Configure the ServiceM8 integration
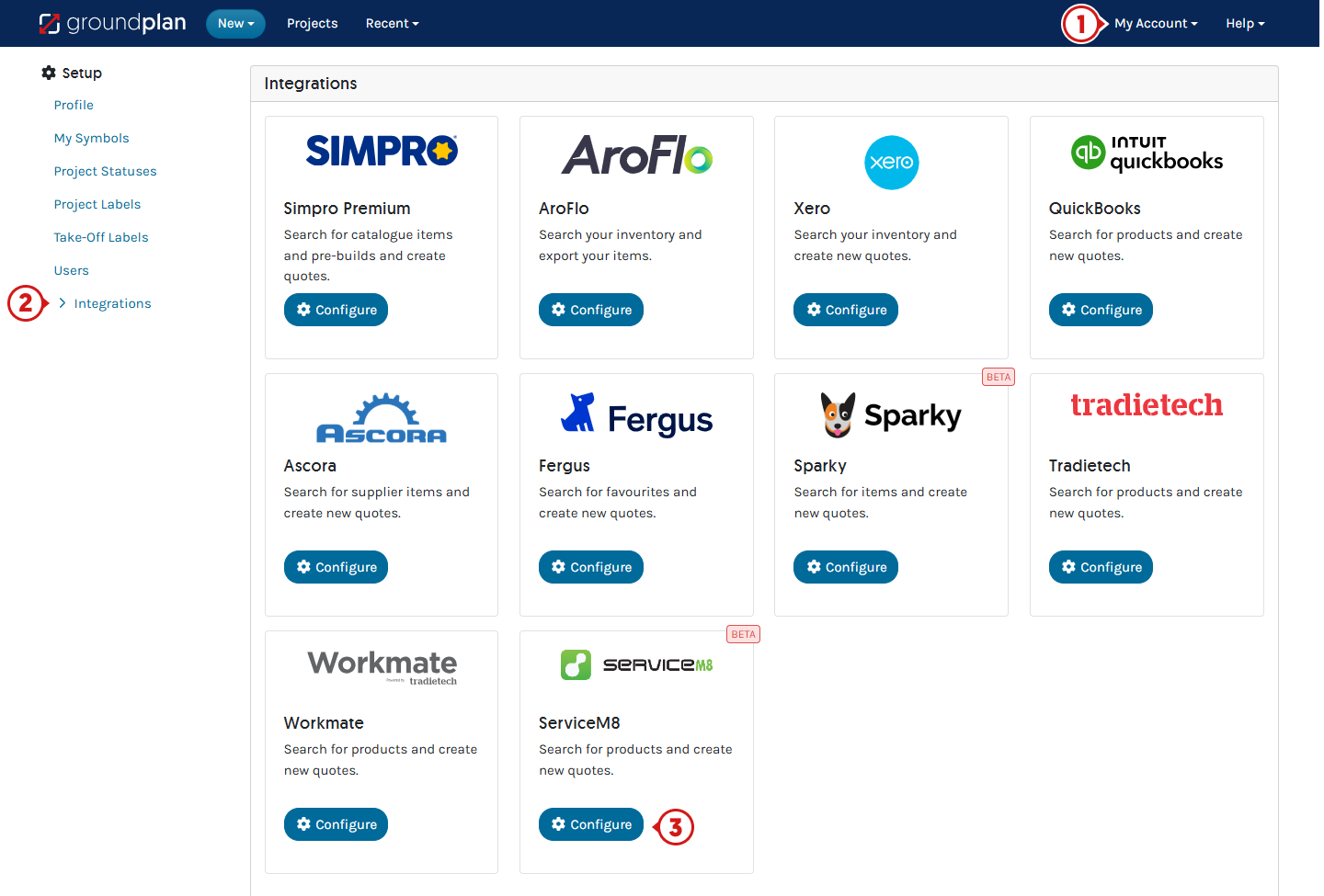Screen dimensions: 1324x896 (591, 824)
